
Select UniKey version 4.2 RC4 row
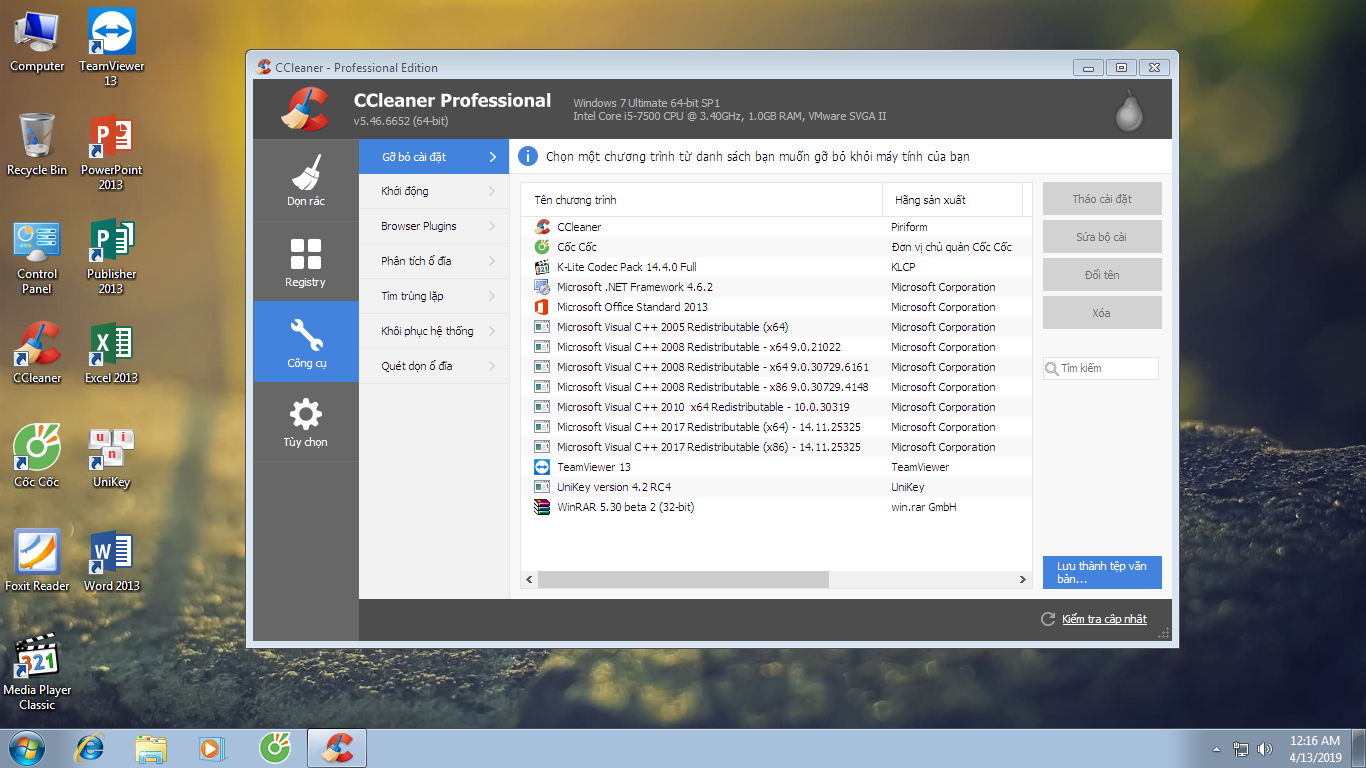pos(776,487)
